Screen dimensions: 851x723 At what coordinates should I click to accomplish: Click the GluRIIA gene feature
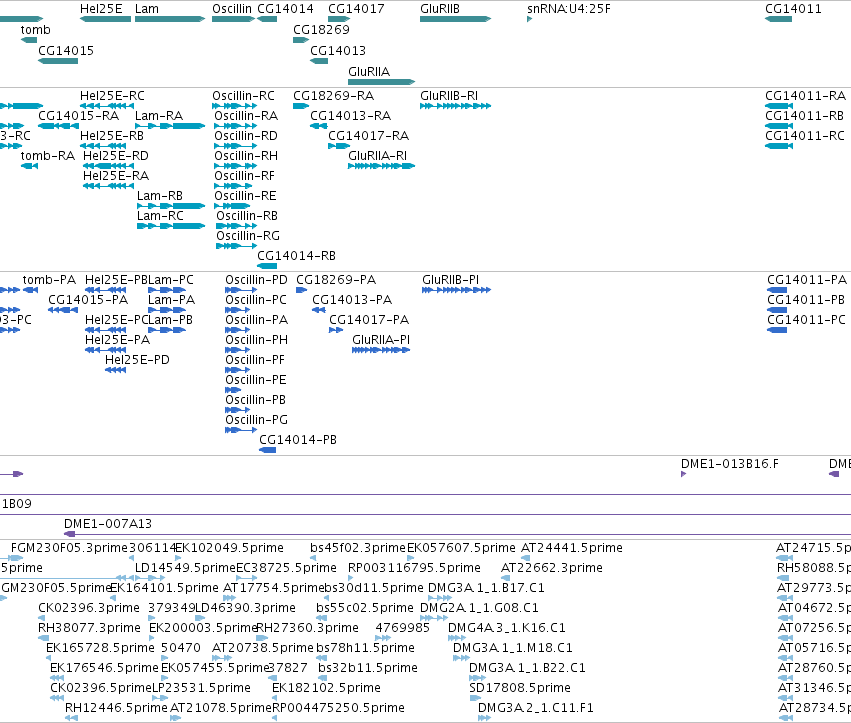click(382, 82)
